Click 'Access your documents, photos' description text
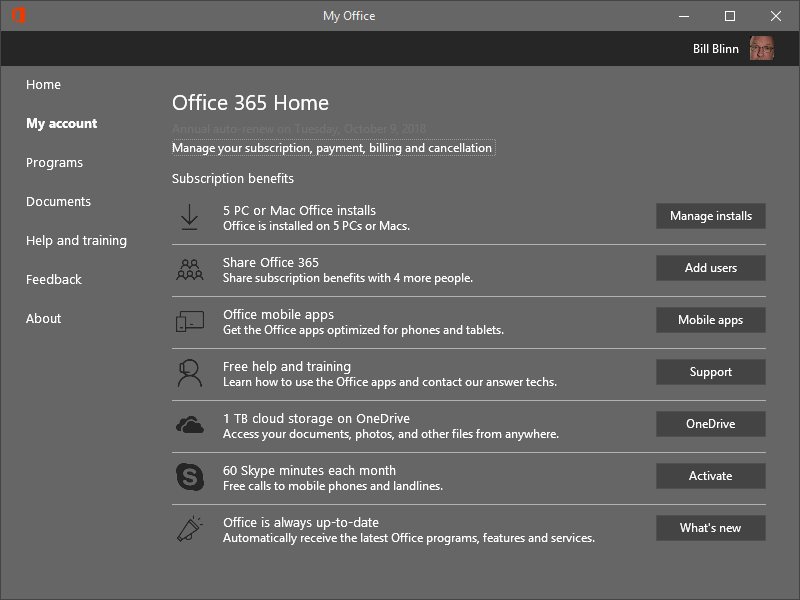 point(391,434)
